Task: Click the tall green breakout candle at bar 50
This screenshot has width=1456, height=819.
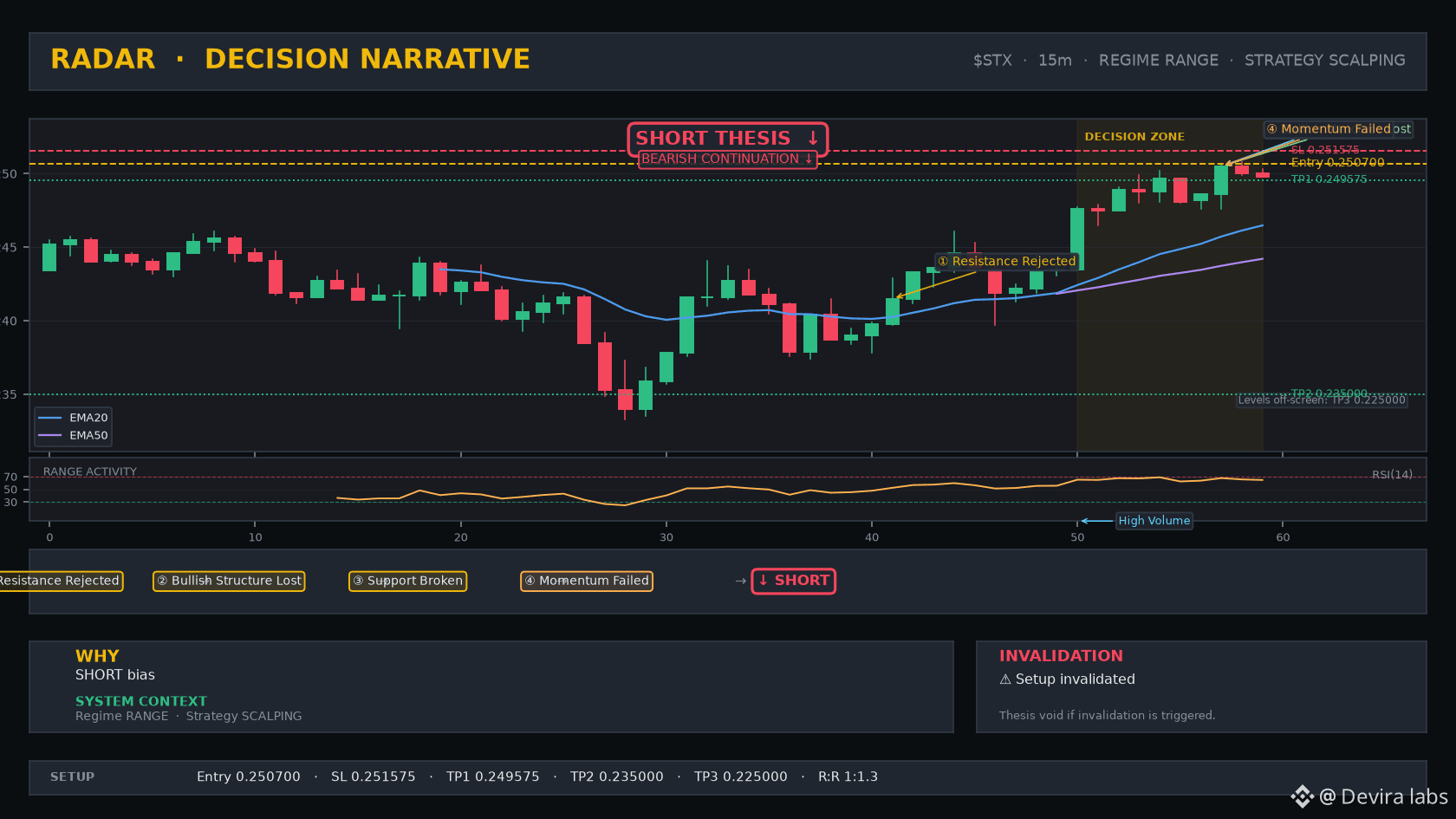Action: 1077,239
